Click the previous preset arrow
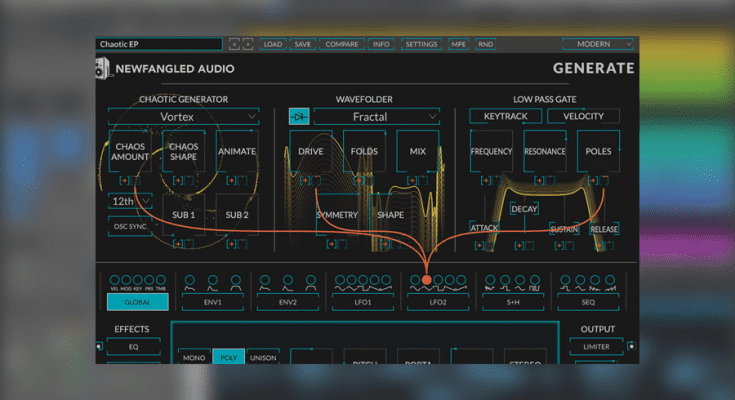 234,44
